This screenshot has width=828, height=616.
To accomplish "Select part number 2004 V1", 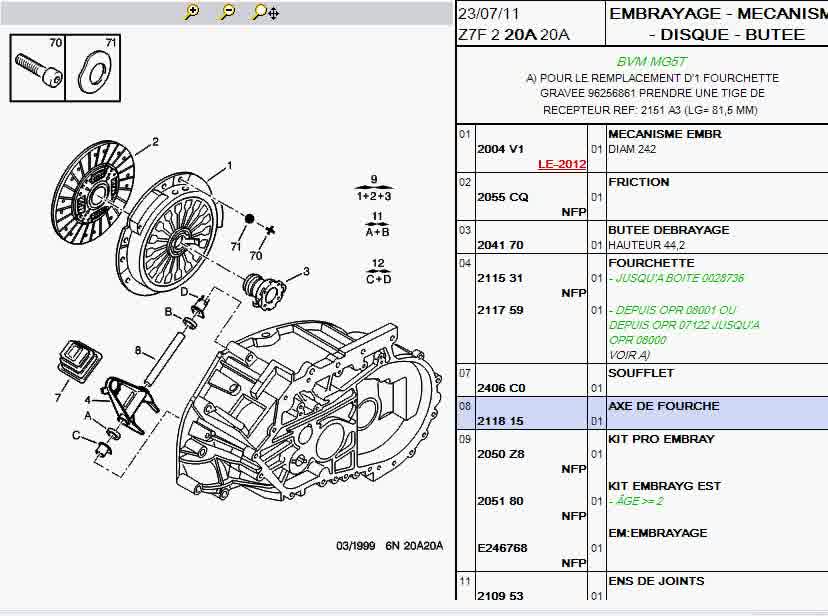I will click(500, 149).
